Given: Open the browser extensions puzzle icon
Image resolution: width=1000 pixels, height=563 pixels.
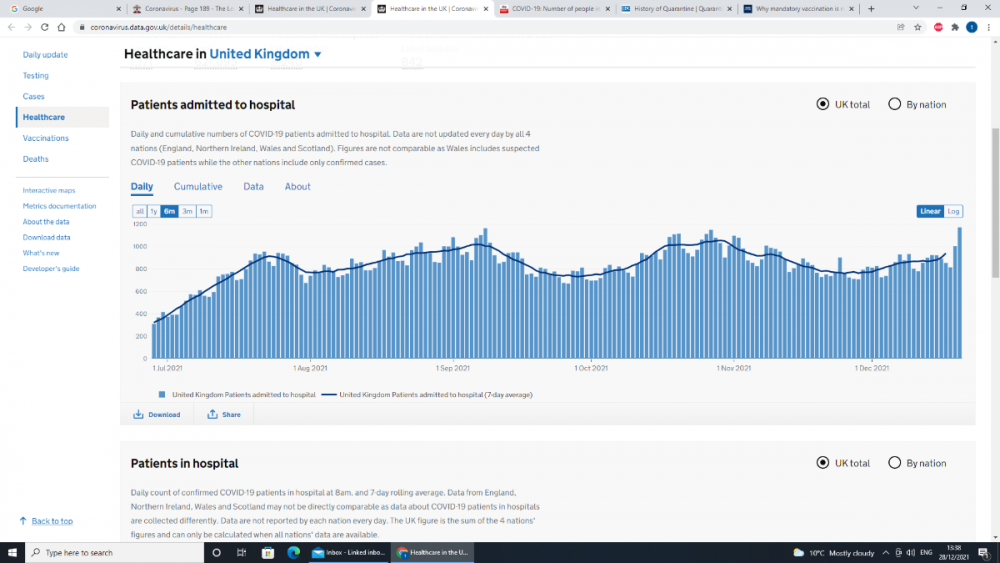Looking at the screenshot, I should coord(954,27).
